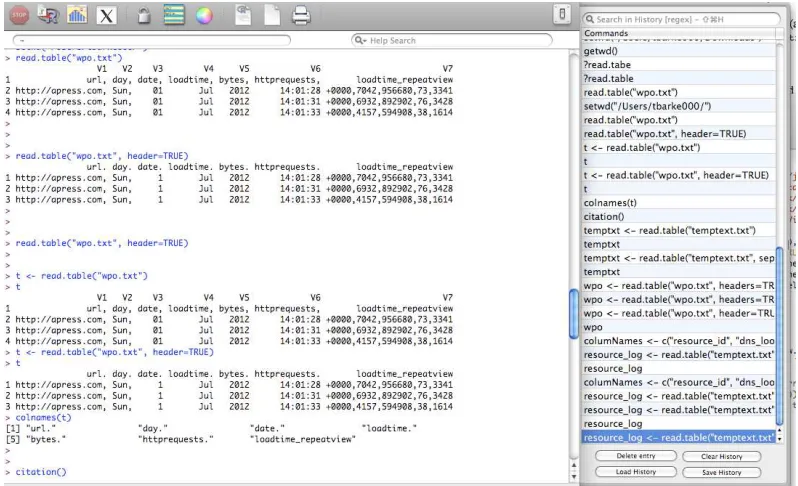Select the citation() history entry
This screenshot has width=798, height=486.
[x=678, y=217]
